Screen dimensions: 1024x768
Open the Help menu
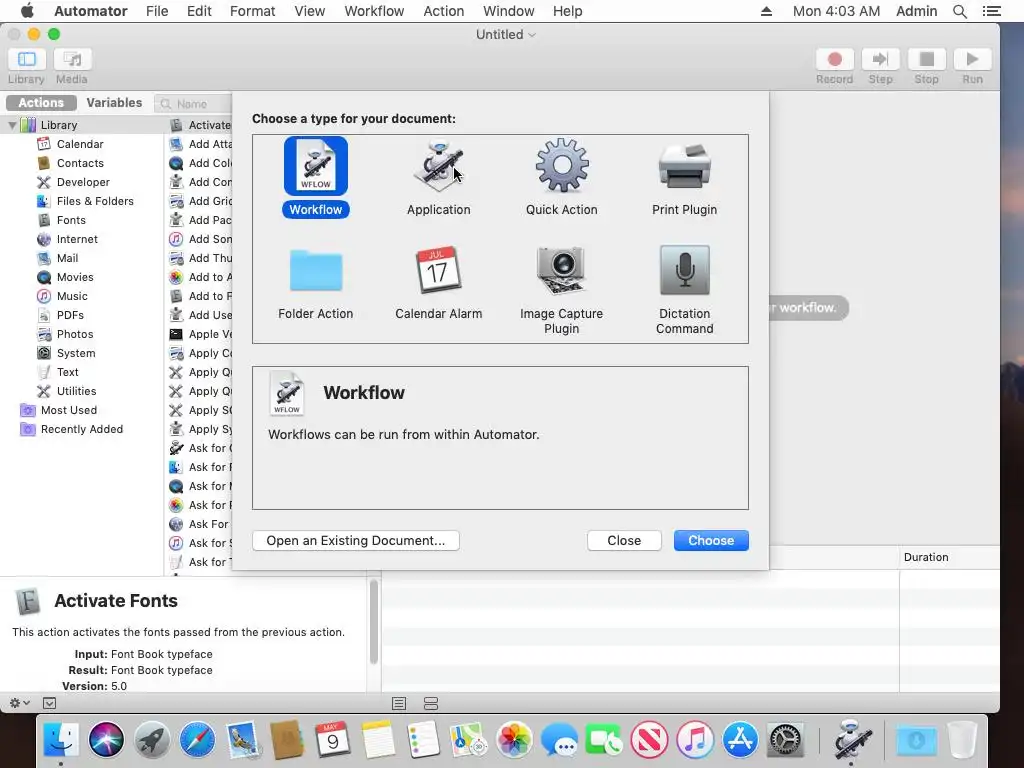tap(568, 11)
